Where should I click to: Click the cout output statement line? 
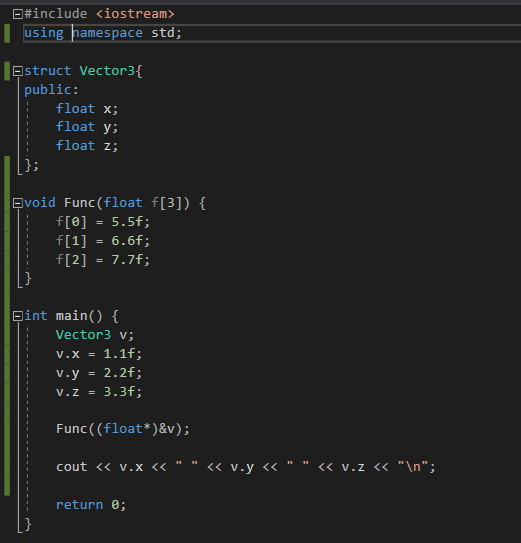[246, 467]
